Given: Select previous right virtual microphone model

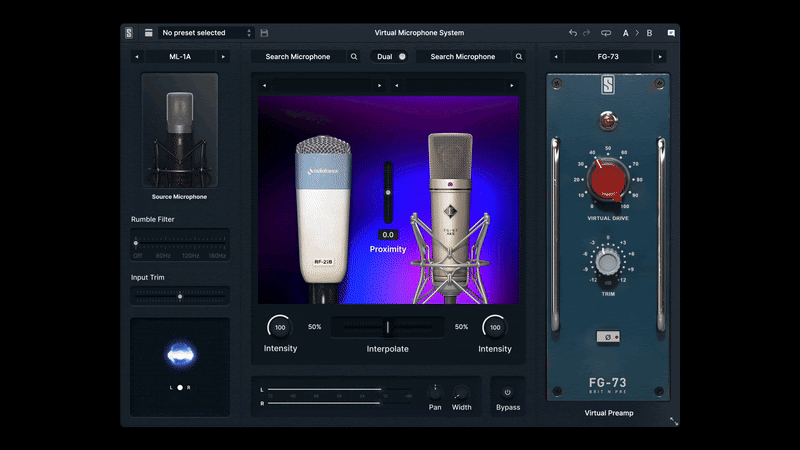Looking at the screenshot, I should (396, 86).
